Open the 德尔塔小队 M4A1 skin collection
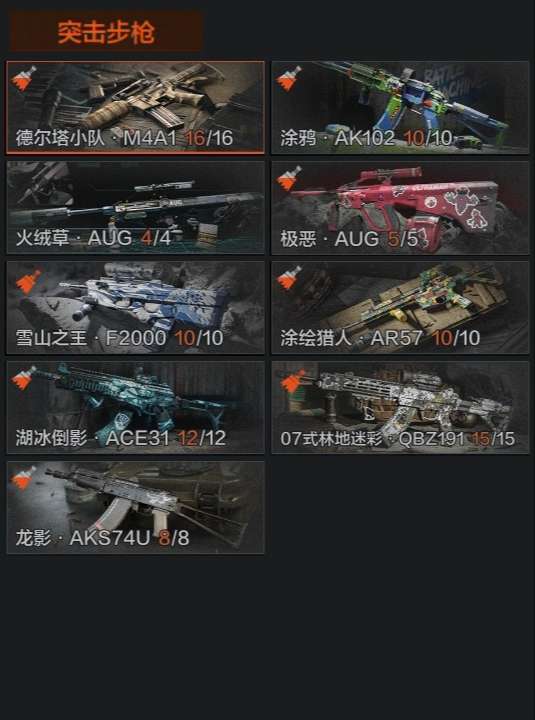The width and height of the screenshot is (535, 720). coord(135,107)
